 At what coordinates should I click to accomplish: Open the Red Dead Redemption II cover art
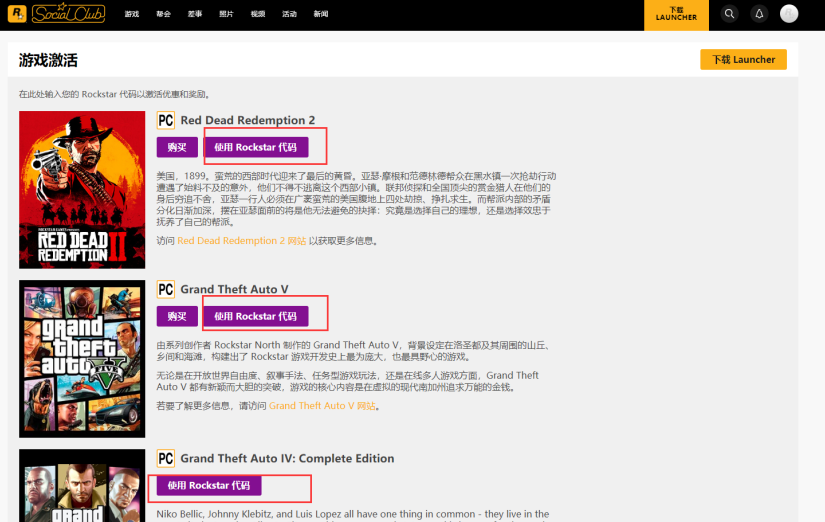tap(82, 190)
